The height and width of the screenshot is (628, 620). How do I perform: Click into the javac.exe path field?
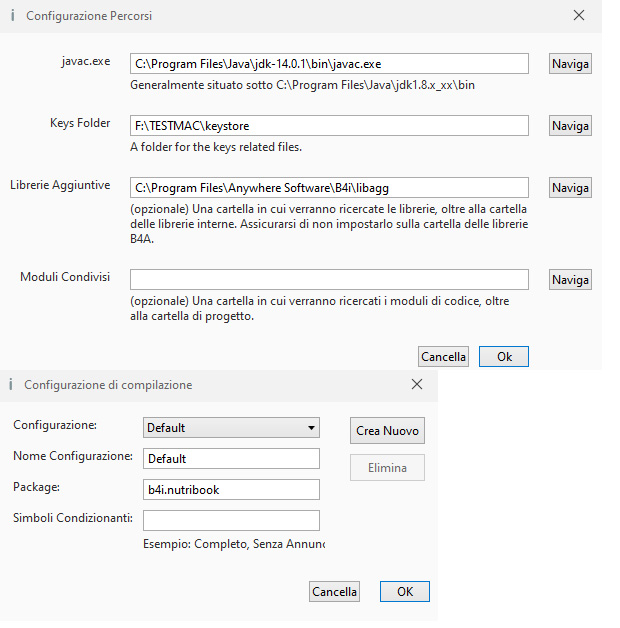point(329,64)
